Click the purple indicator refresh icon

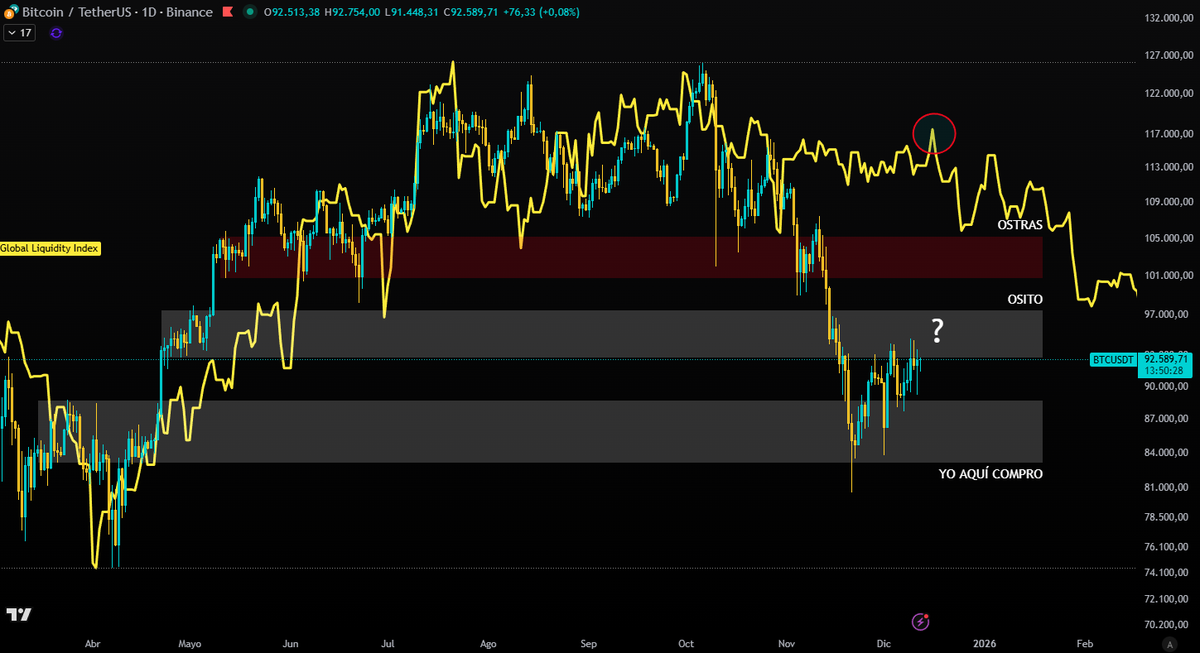56,33
